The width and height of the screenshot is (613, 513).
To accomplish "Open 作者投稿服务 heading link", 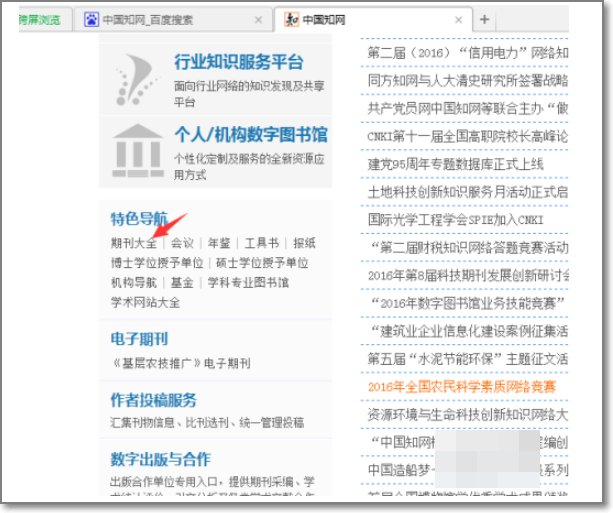I will click(153, 400).
